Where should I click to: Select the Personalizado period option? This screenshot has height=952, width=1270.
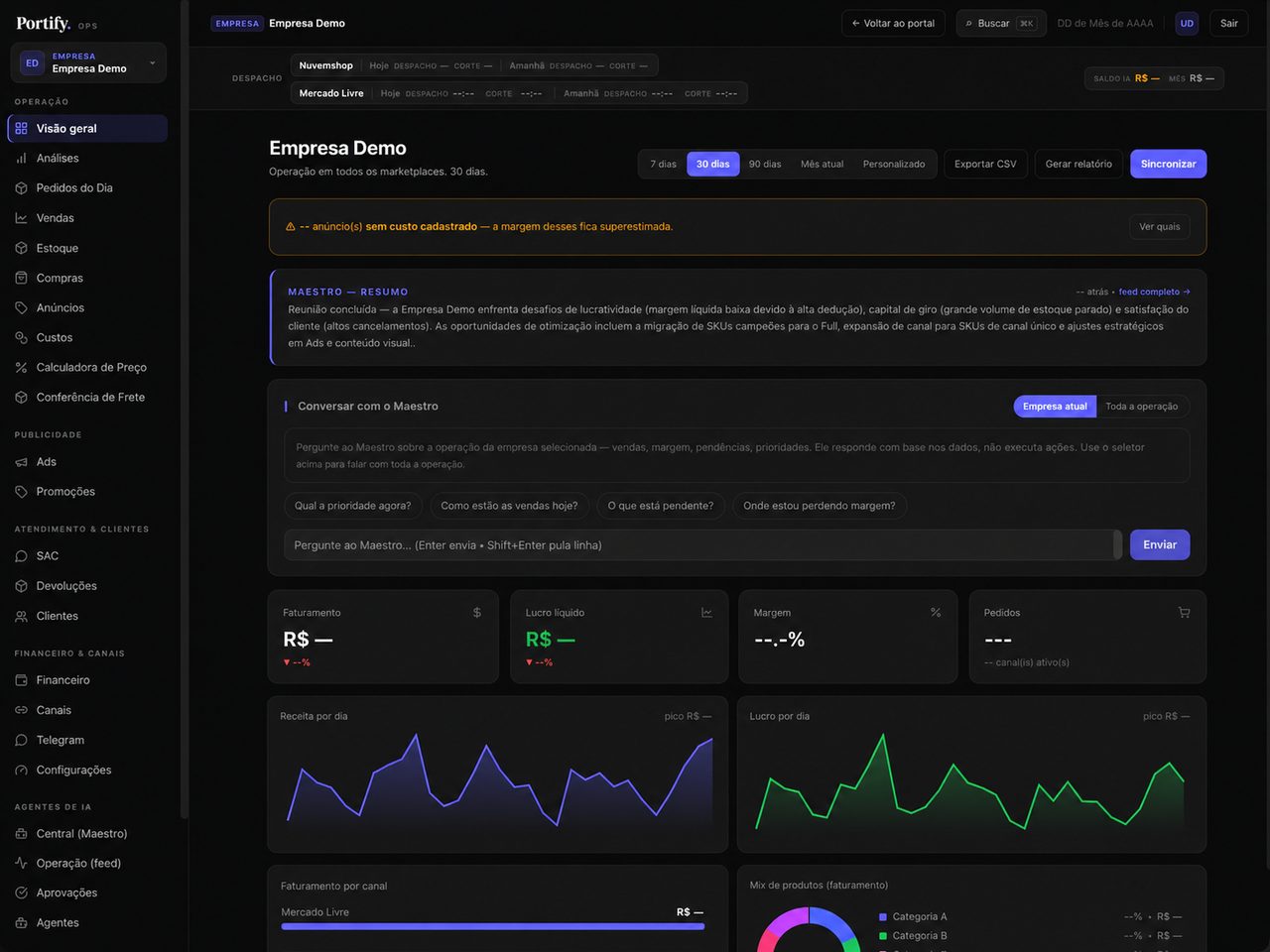894,165
